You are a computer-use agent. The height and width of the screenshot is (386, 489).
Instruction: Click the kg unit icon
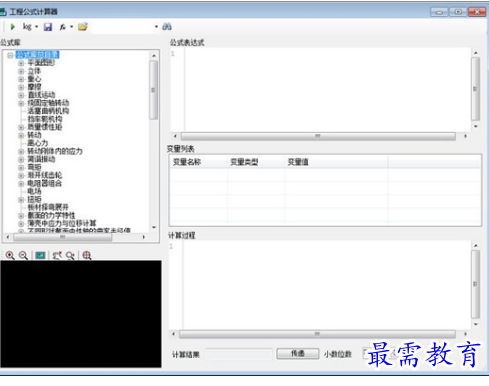27,27
